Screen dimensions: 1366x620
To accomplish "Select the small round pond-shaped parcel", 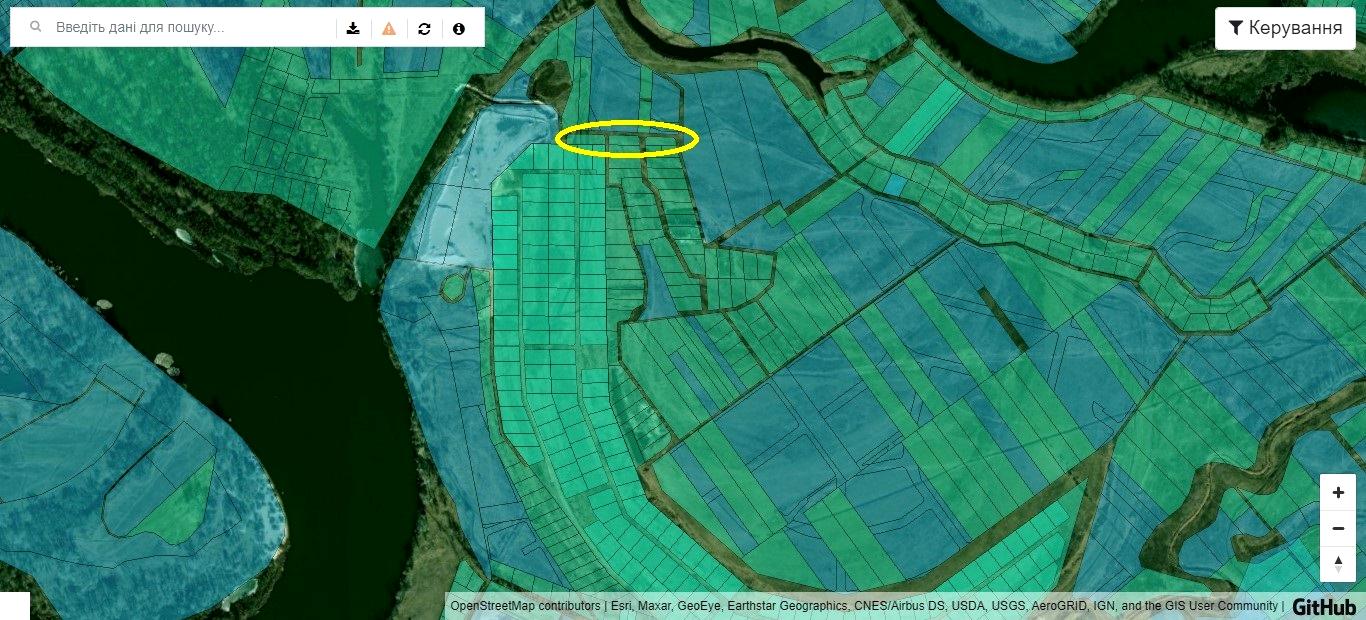I will coord(454,288).
